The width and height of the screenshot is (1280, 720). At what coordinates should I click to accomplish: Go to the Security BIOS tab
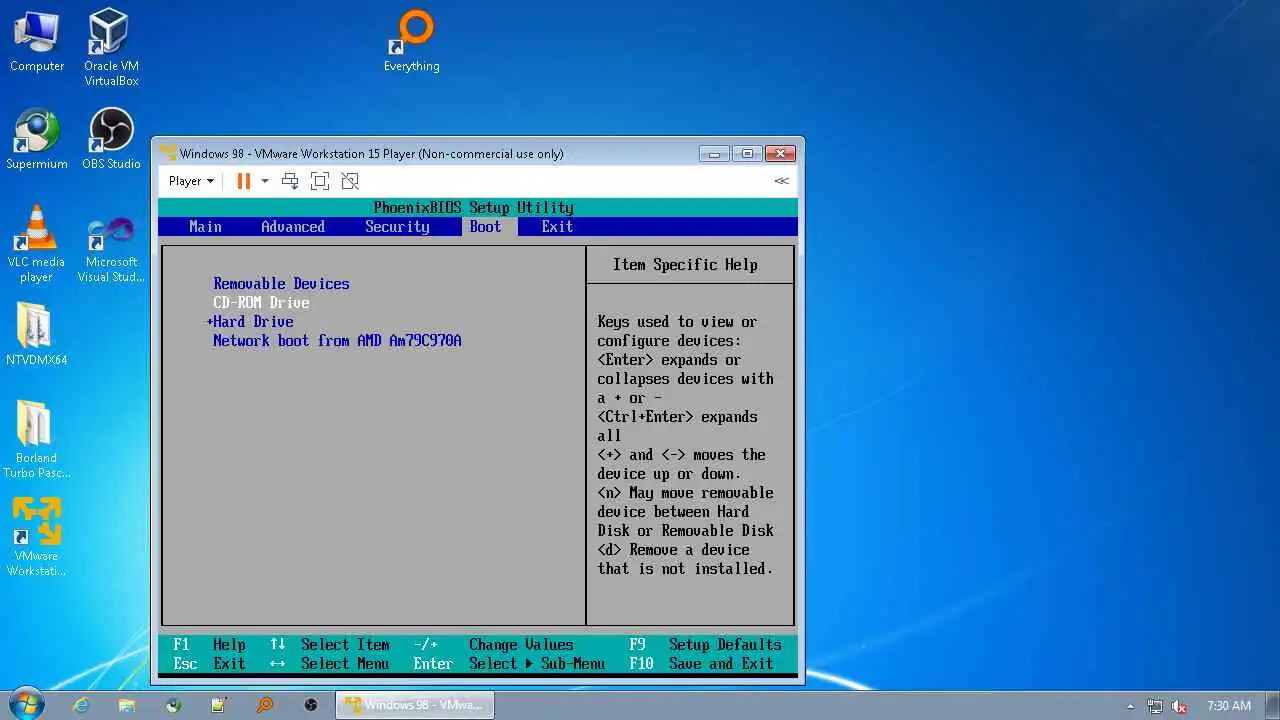pyautogui.click(x=397, y=227)
